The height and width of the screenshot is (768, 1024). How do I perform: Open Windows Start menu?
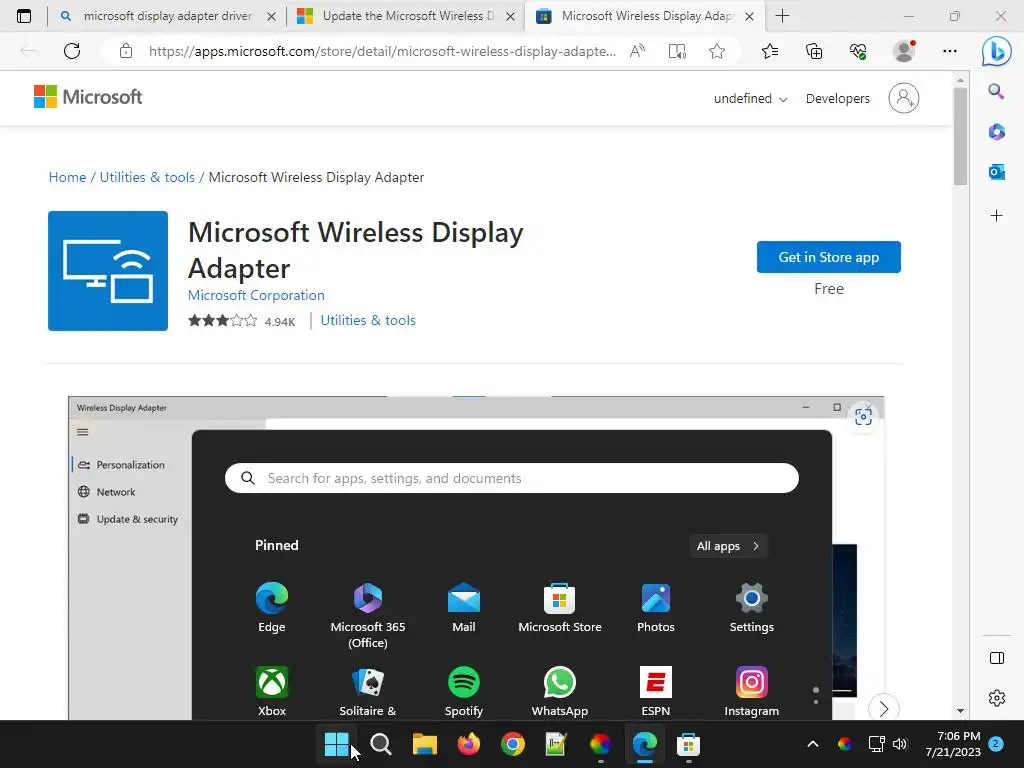pos(337,744)
